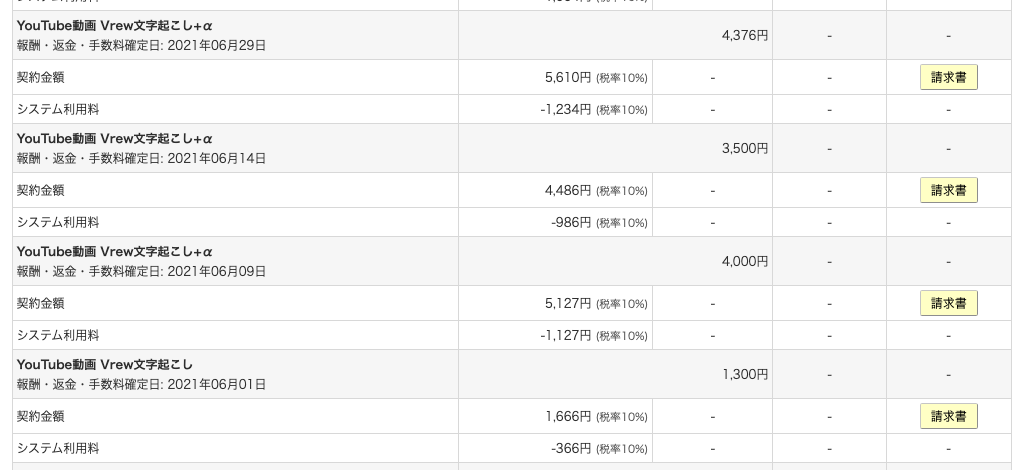Click the 確定日 2021年06月01日 date text
Image resolution: width=1022 pixels, height=470 pixels.
(x=216, y=385)
